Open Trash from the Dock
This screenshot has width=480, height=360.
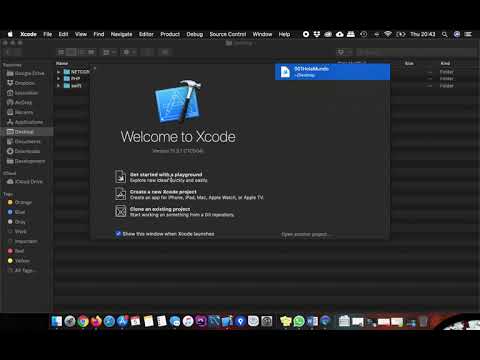(x=423, y=321)
